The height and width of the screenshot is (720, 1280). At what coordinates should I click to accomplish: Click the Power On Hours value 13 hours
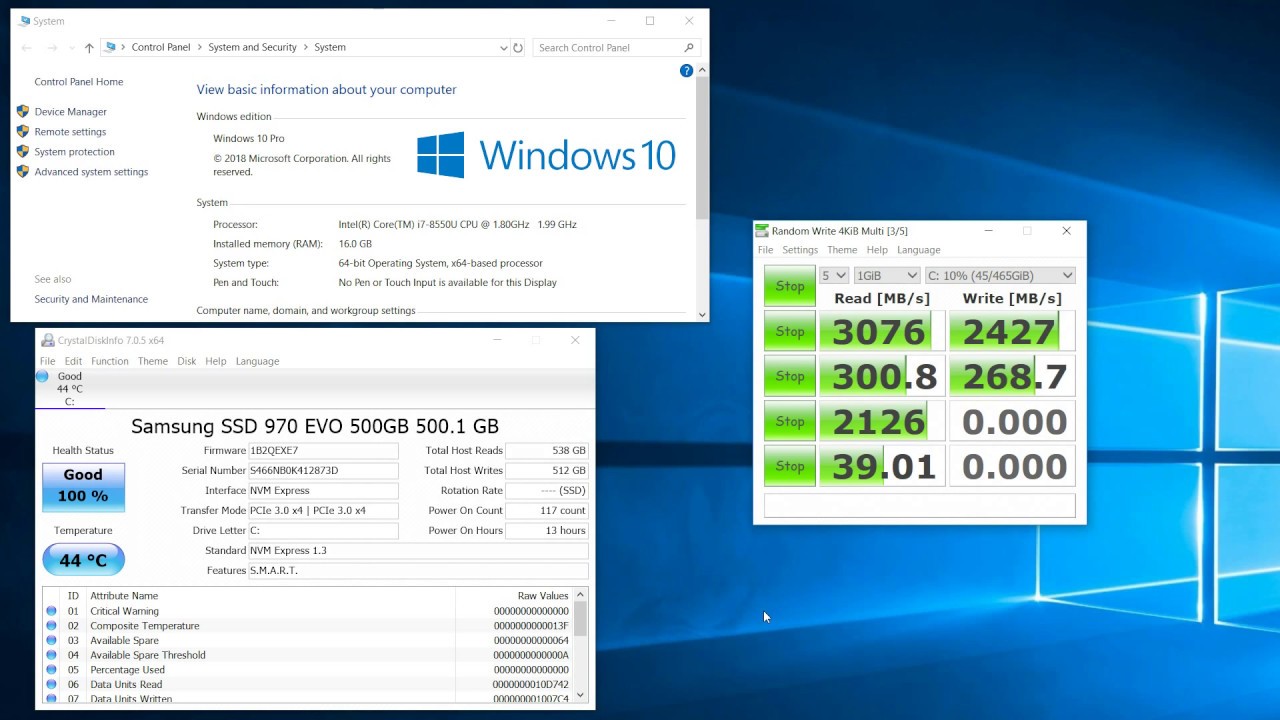point(546,530)
